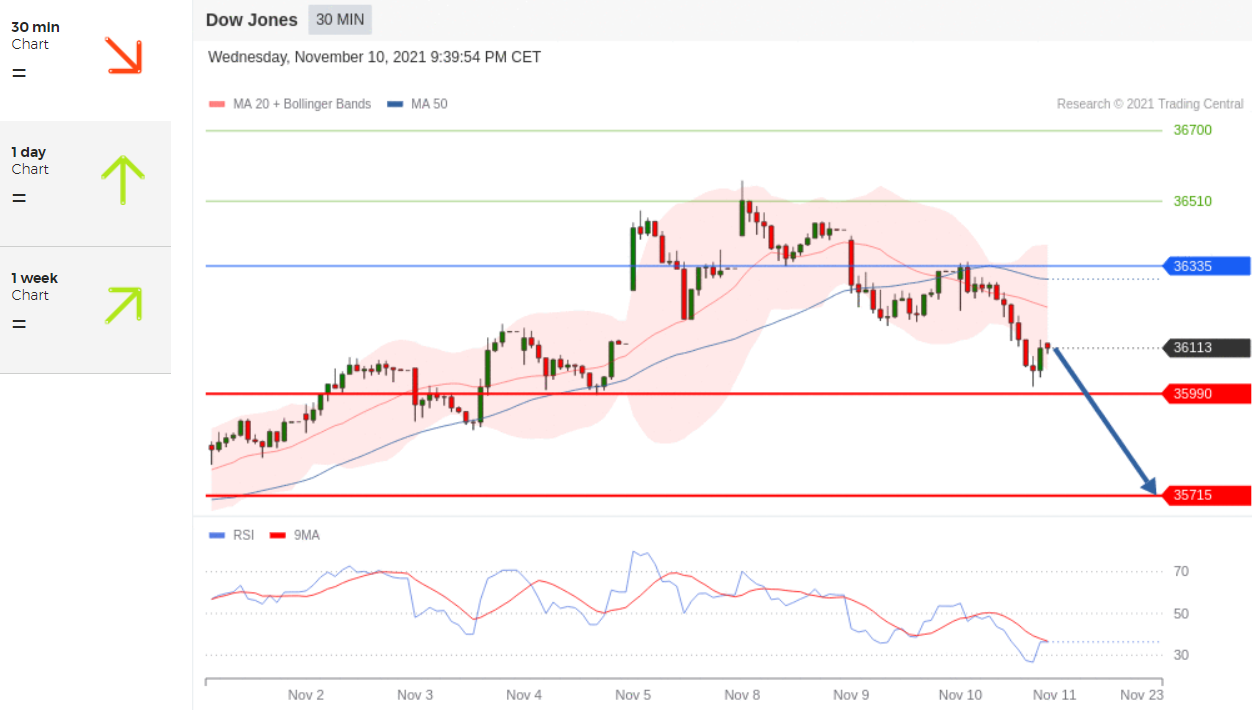Click the RSI 50 level label
The image size is (1252, 710).
(1181, 614)
